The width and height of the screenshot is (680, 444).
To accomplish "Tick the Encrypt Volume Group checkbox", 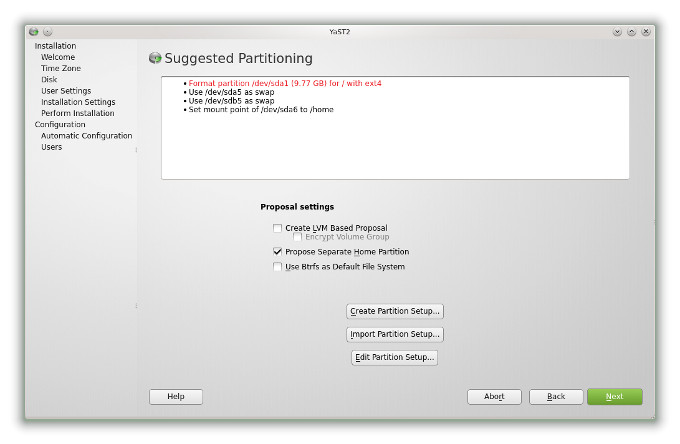I will tap(298, 237).
